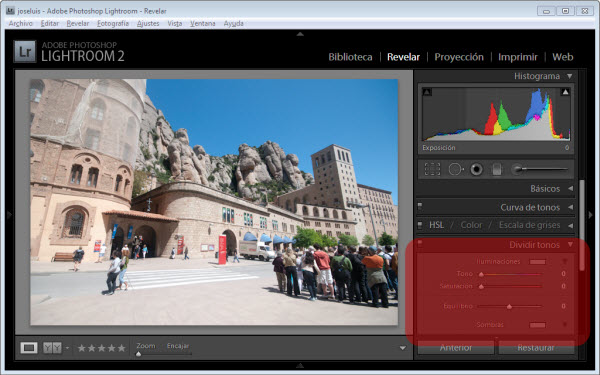Toggle shadow clipping indicator in histogram
Screen dimensions: 600x375
click(427, 92)
